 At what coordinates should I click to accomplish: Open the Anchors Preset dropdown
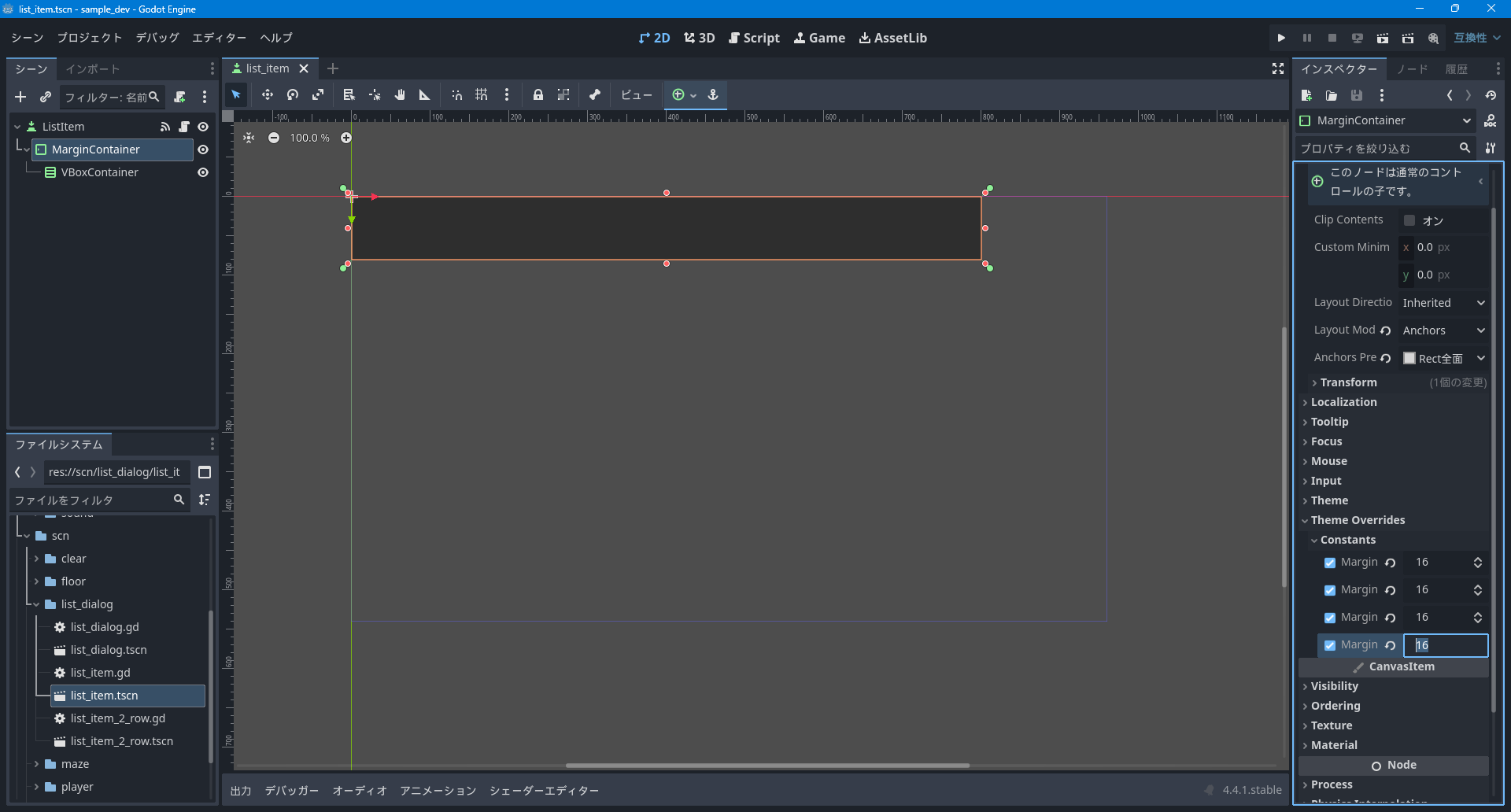coord(1443,358)
